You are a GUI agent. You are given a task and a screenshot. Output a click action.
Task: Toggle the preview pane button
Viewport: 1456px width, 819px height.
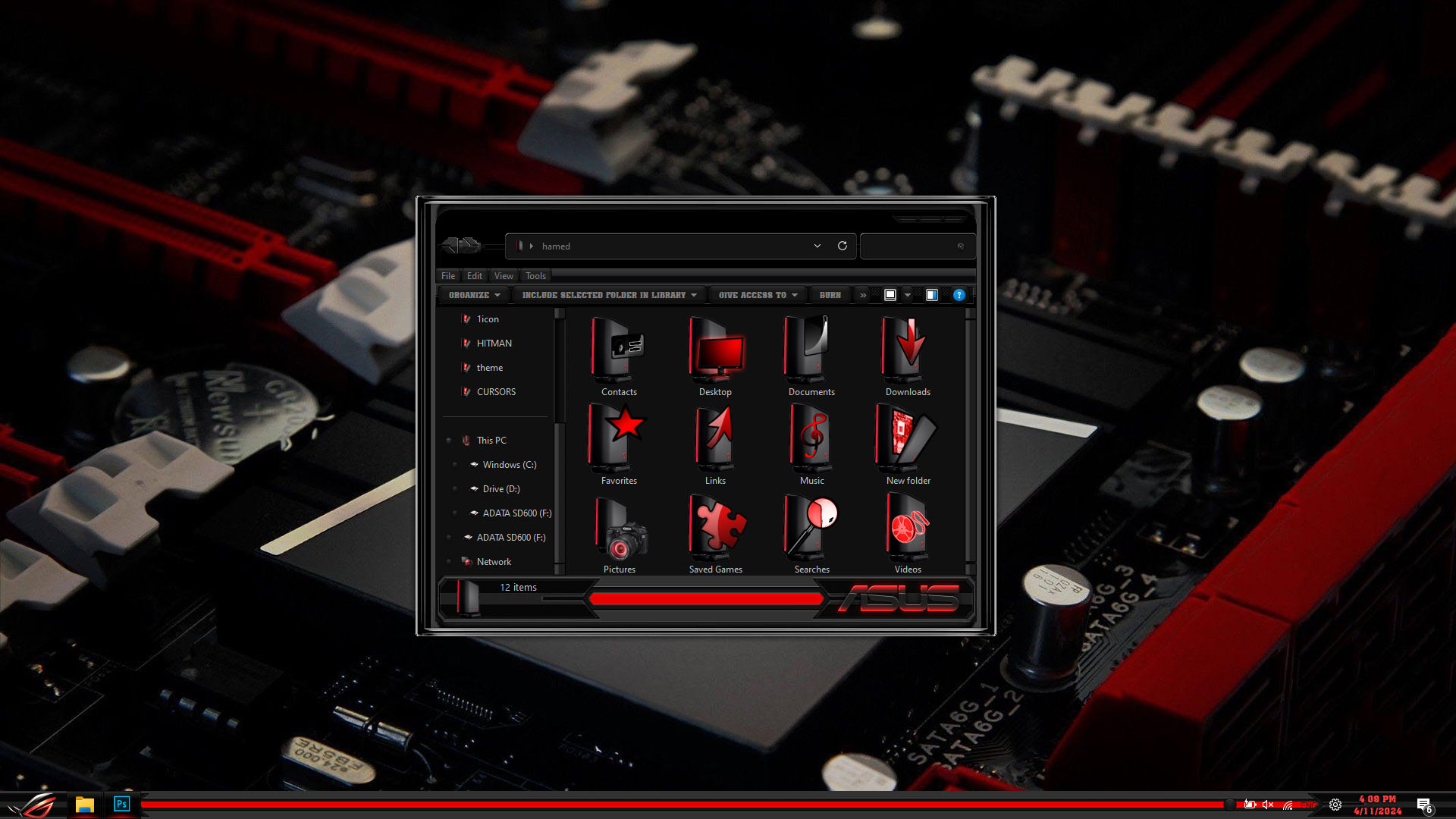(932, 295)
